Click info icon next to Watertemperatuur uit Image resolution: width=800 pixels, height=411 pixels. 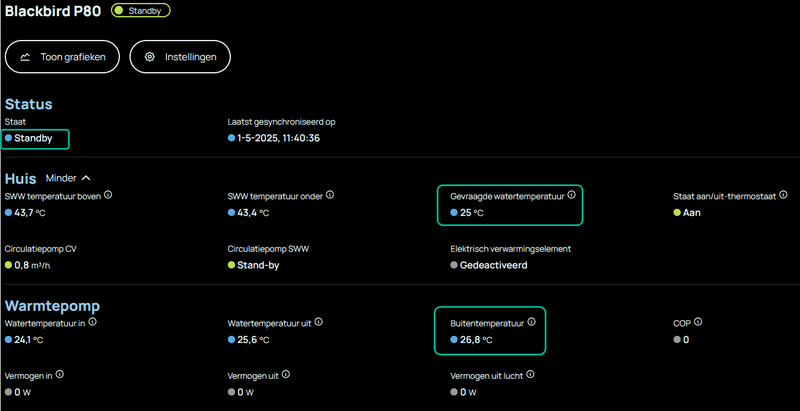(319, 322)
